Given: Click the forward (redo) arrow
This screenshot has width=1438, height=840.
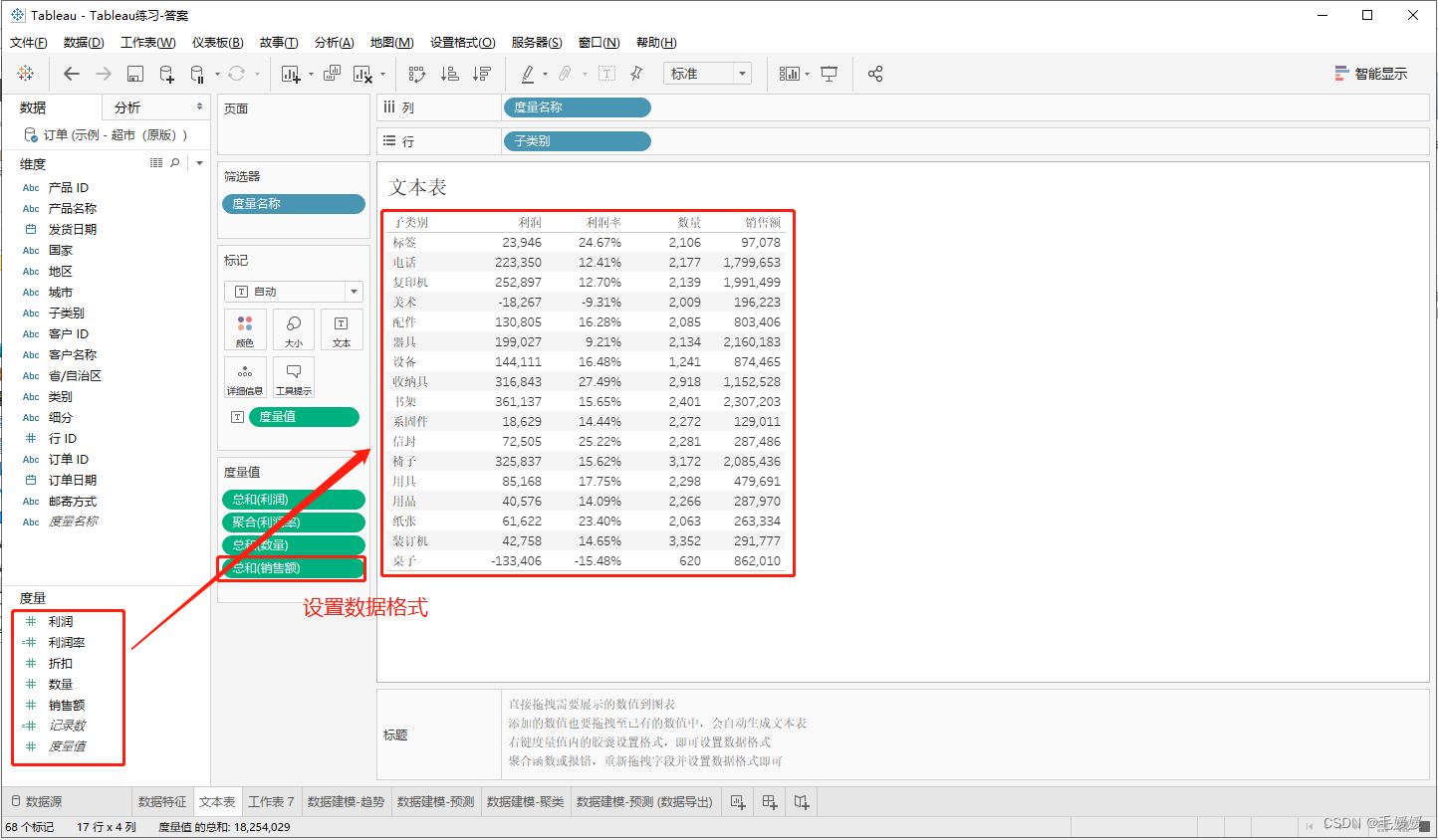Looking at the screenshot, I should click(x=104, y=74).
